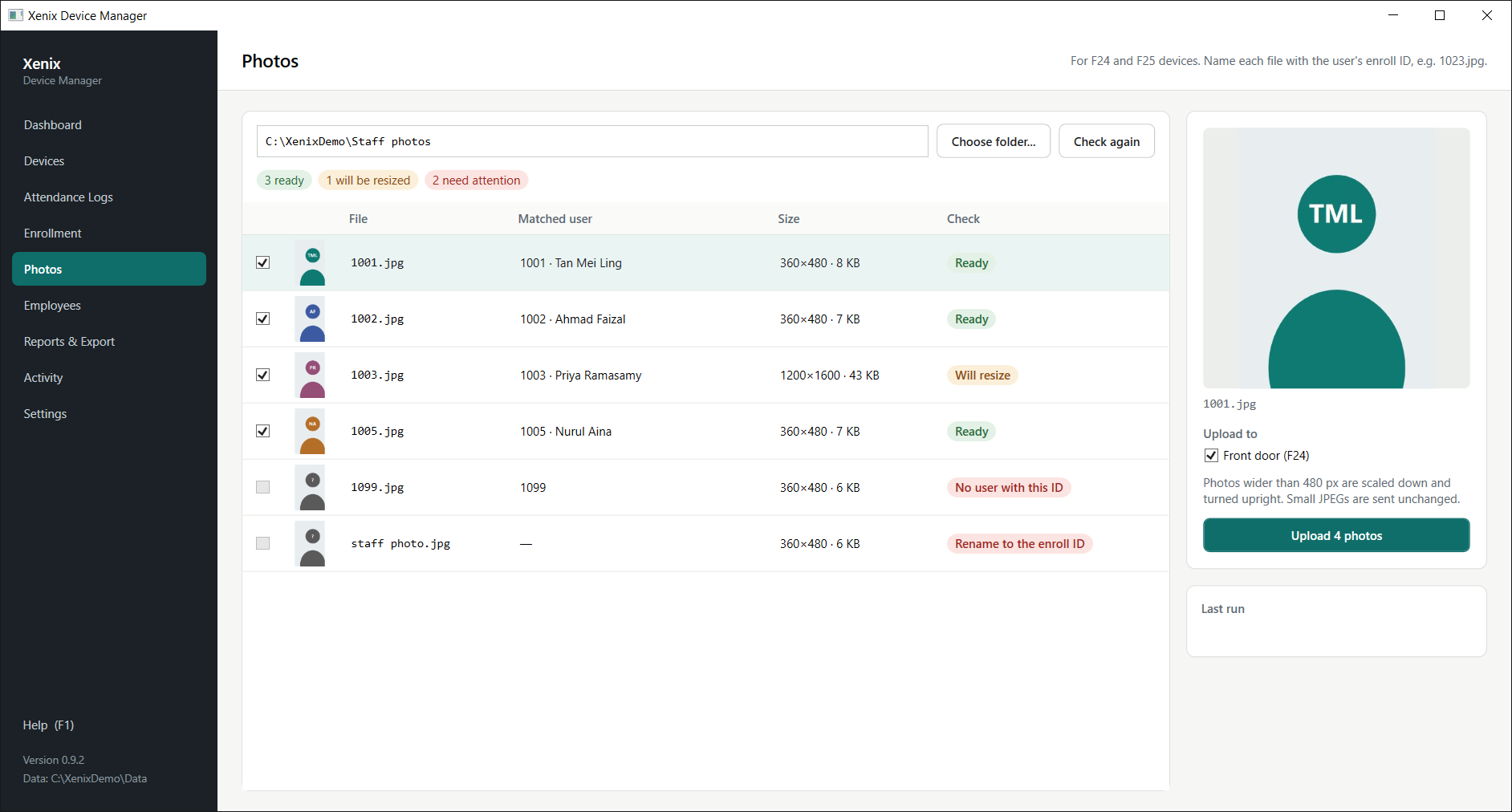Open Attendance Logs
The image size is (1512, 812).
coord(109,197)
